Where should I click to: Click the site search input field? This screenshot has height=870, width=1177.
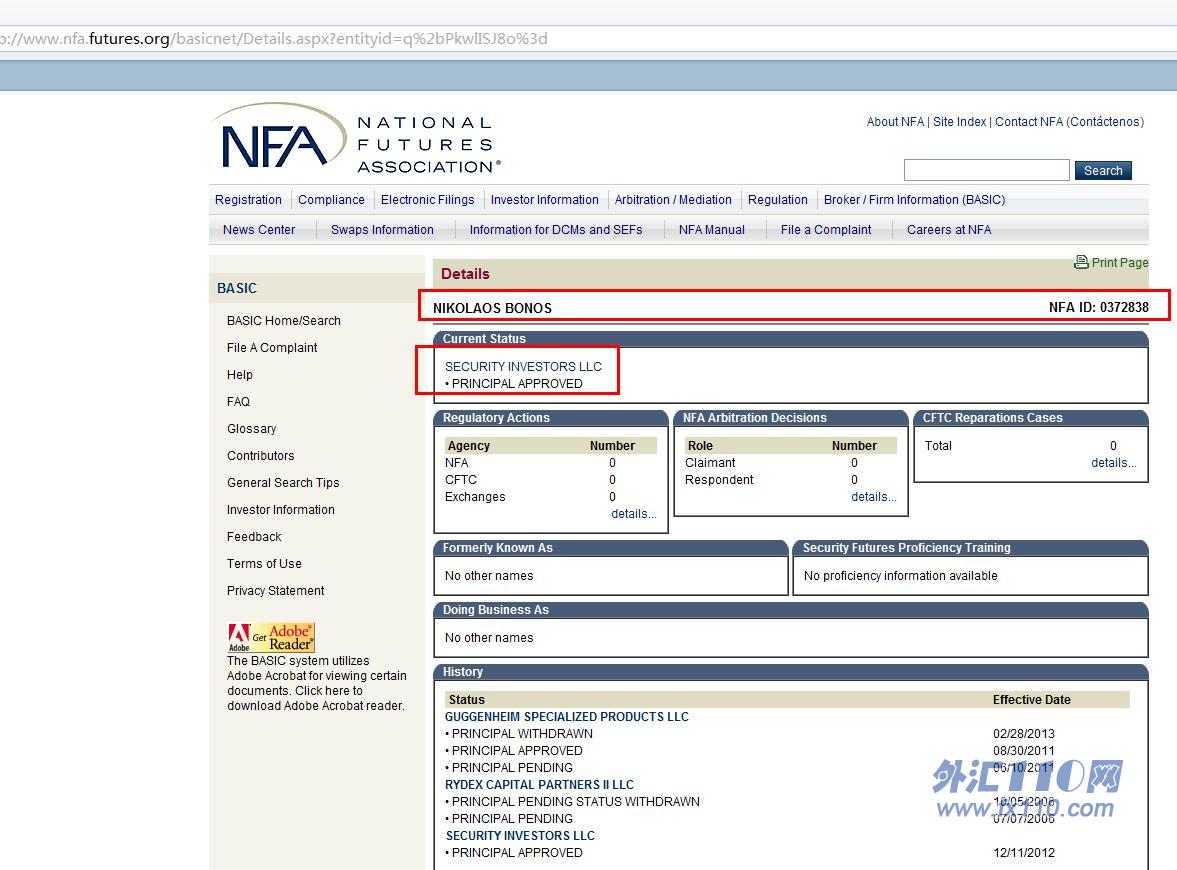click(986, 170)
